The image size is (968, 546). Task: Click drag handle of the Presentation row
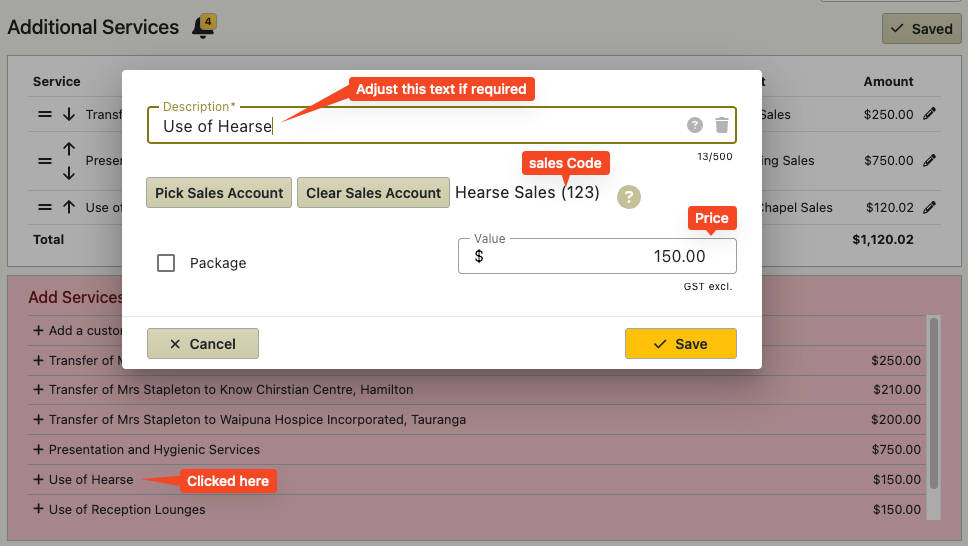click(45, 161)
